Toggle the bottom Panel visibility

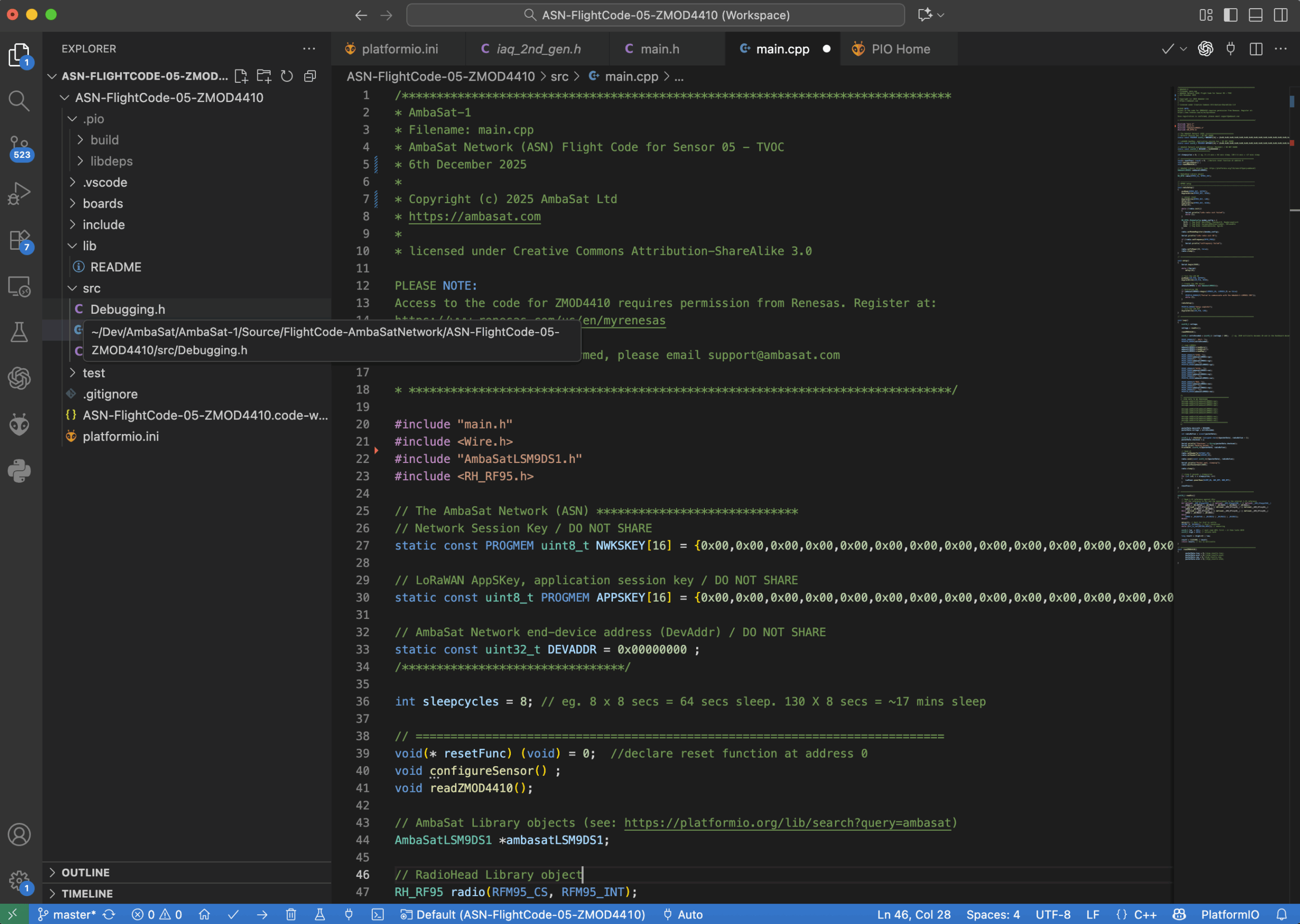(x=1255, y=15)
